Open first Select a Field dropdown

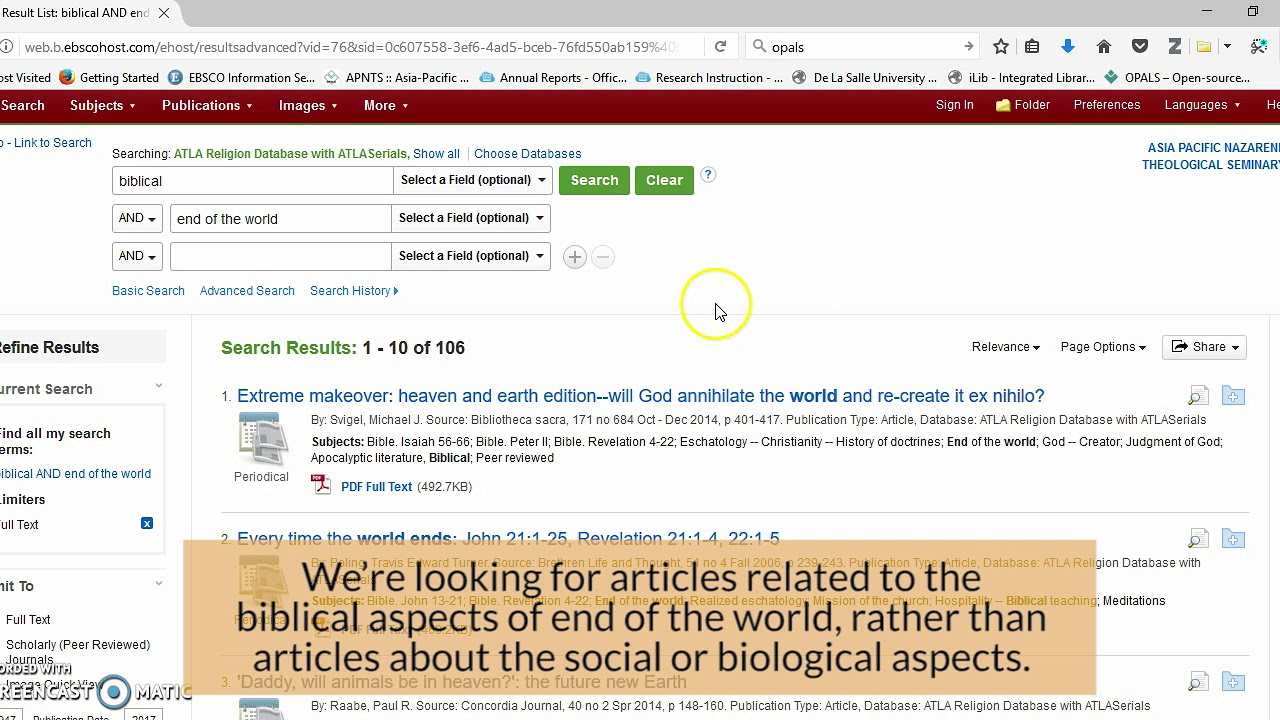pos(473,180)
